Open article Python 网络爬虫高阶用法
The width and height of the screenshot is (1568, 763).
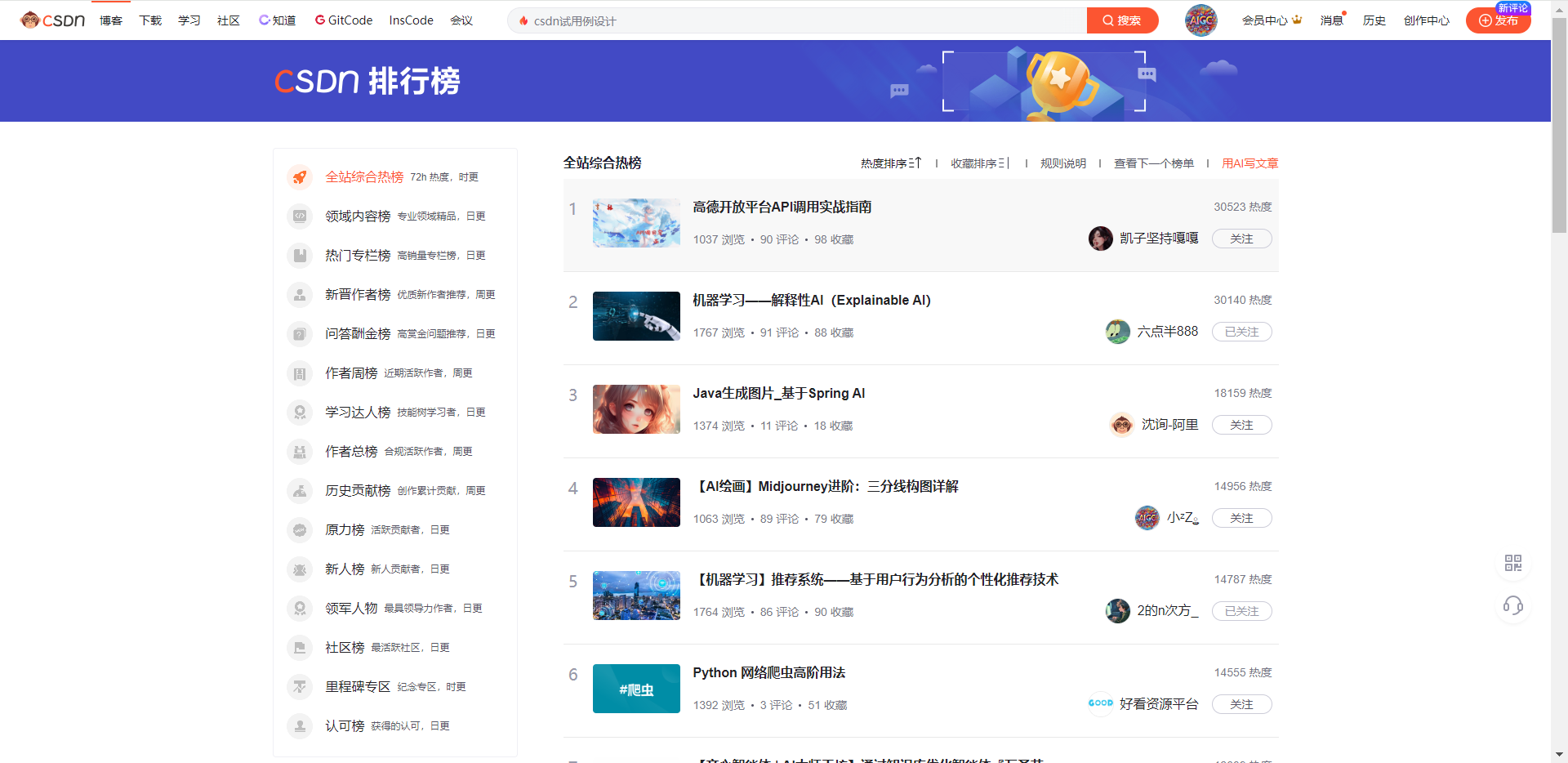pyautogui.click(x=769, y=673)
